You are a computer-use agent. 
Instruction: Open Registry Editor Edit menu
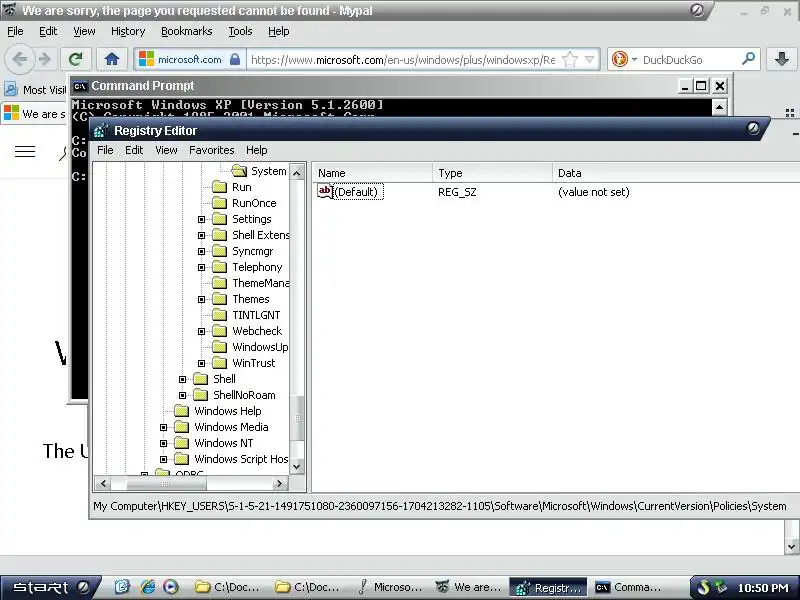tap(134, 150)
